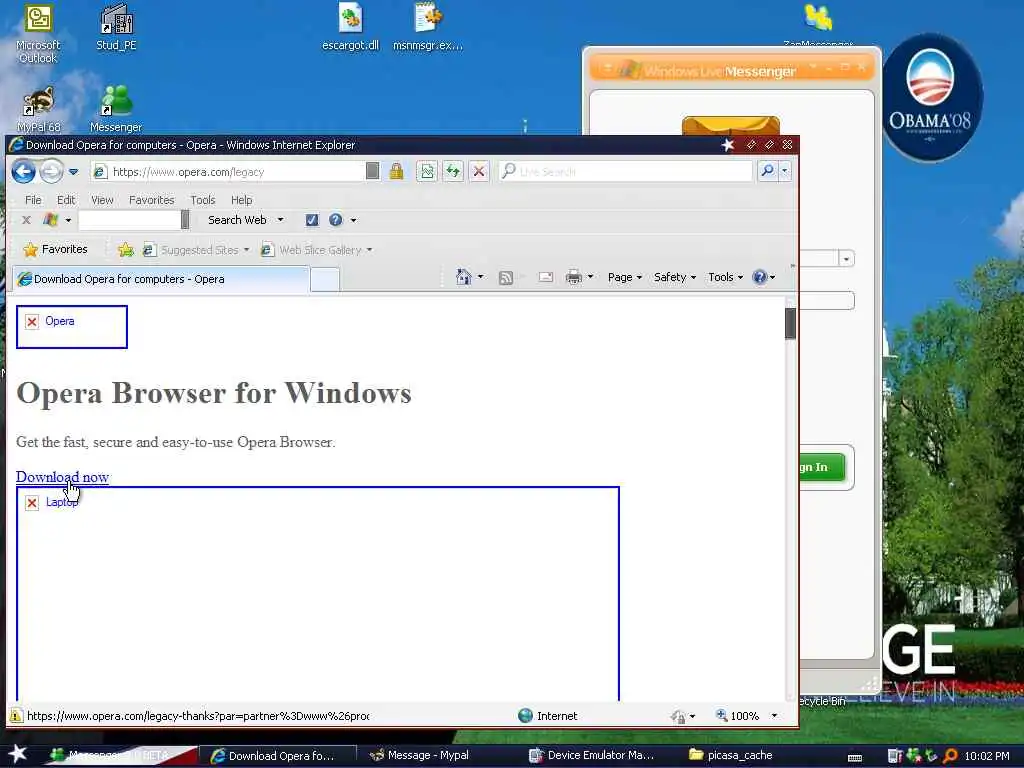Click the Home icon in command bar
1024x768 pixels.
click(463, 277)
